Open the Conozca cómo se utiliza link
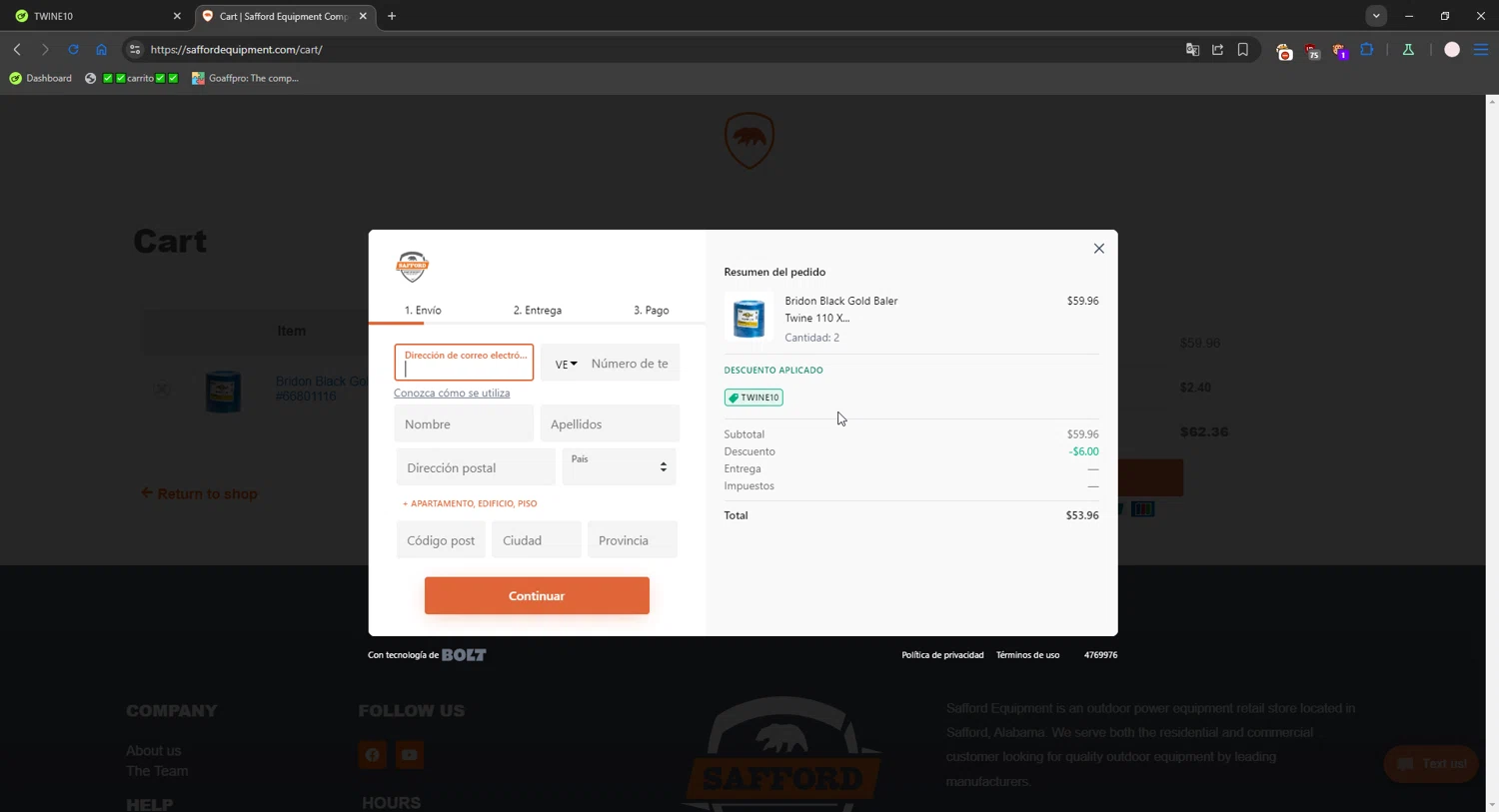Screen dimensions: 1499x812 pos(452,394)
